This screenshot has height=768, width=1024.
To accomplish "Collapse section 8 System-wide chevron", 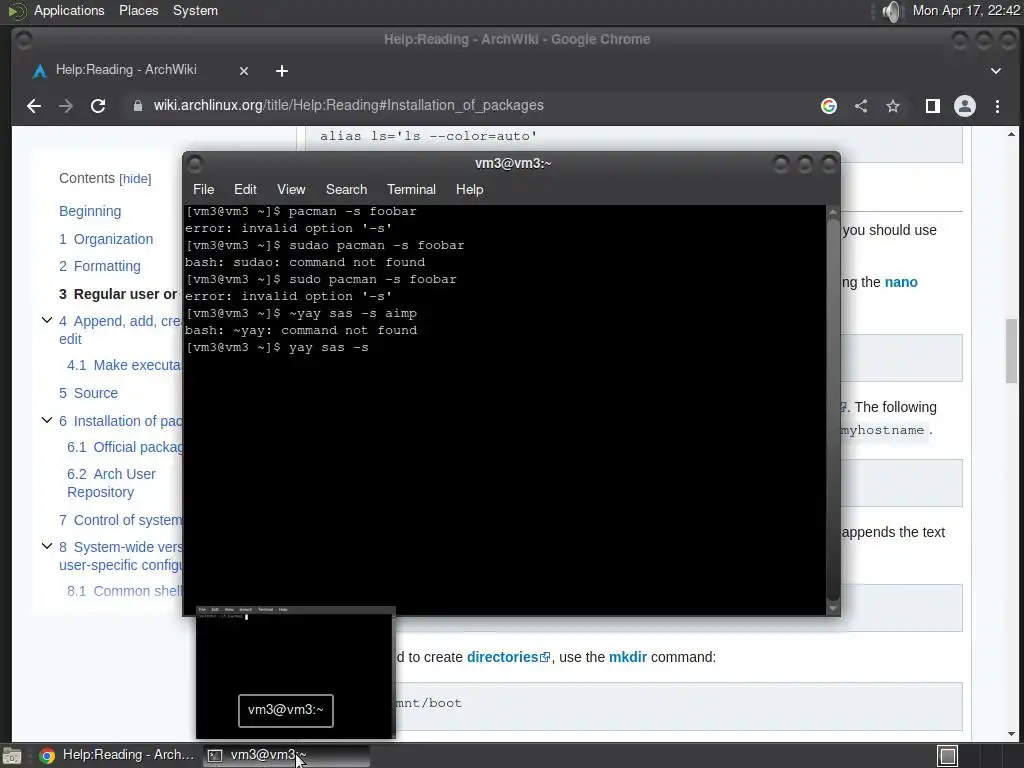I will [46, 546].
